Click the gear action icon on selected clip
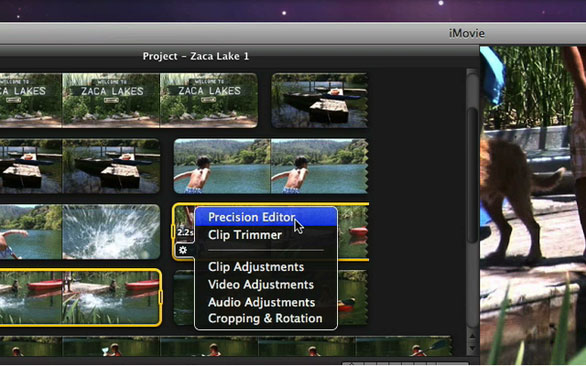 (183, 250)
